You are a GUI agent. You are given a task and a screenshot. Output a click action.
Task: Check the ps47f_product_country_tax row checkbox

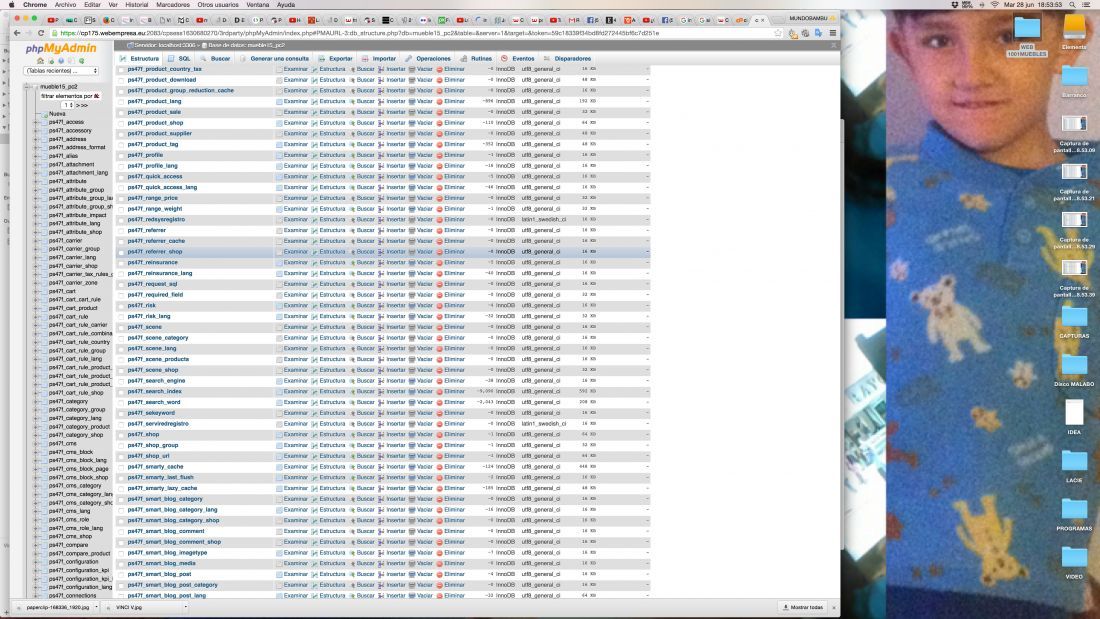pos(121,69)
